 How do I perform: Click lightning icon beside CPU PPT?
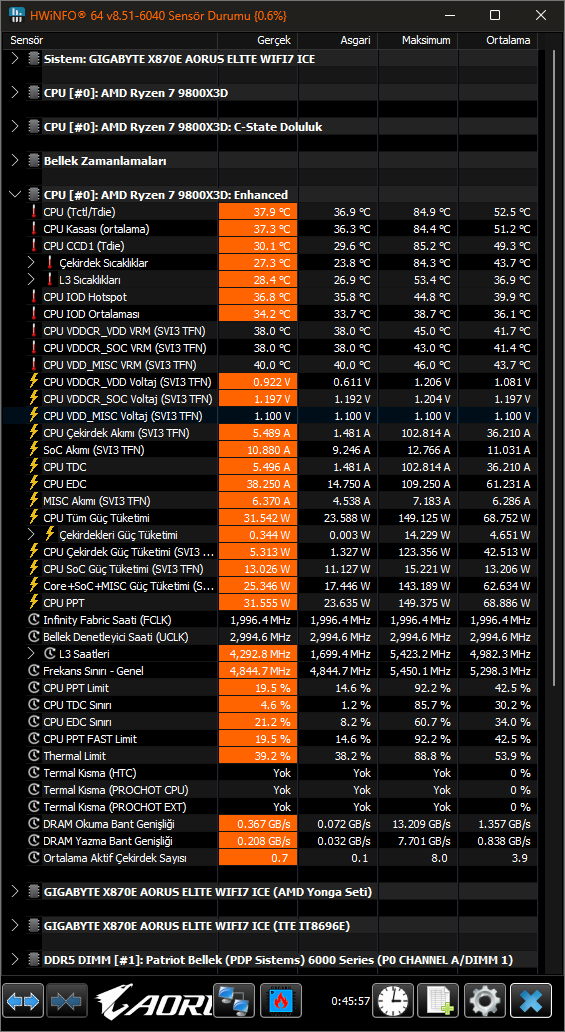(34, 602)
